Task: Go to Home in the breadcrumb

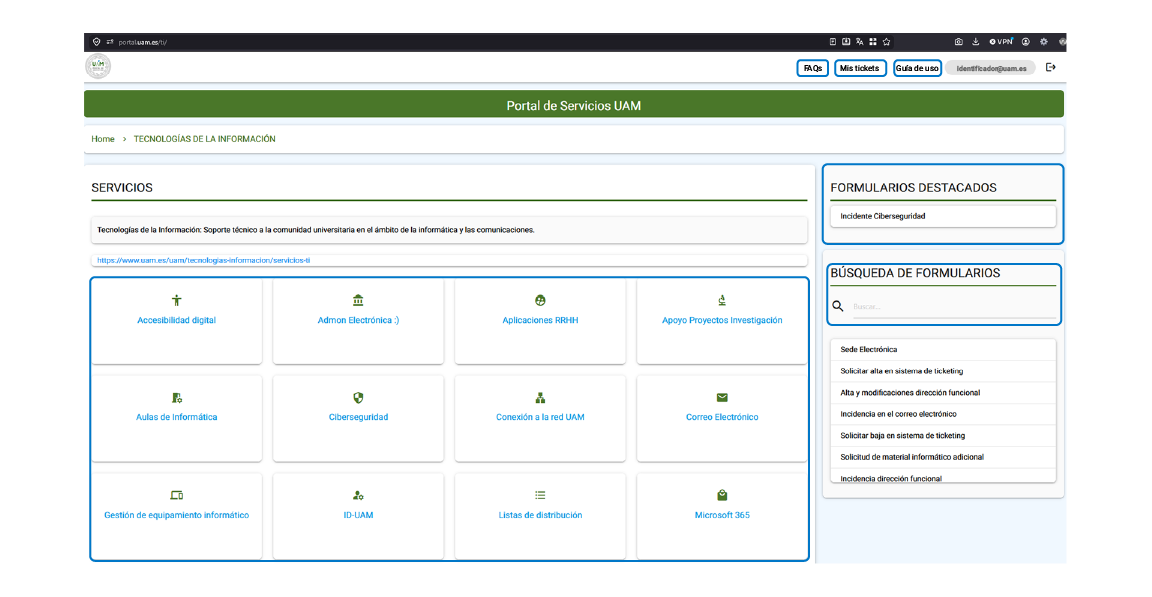Action: tap(103, 139)
